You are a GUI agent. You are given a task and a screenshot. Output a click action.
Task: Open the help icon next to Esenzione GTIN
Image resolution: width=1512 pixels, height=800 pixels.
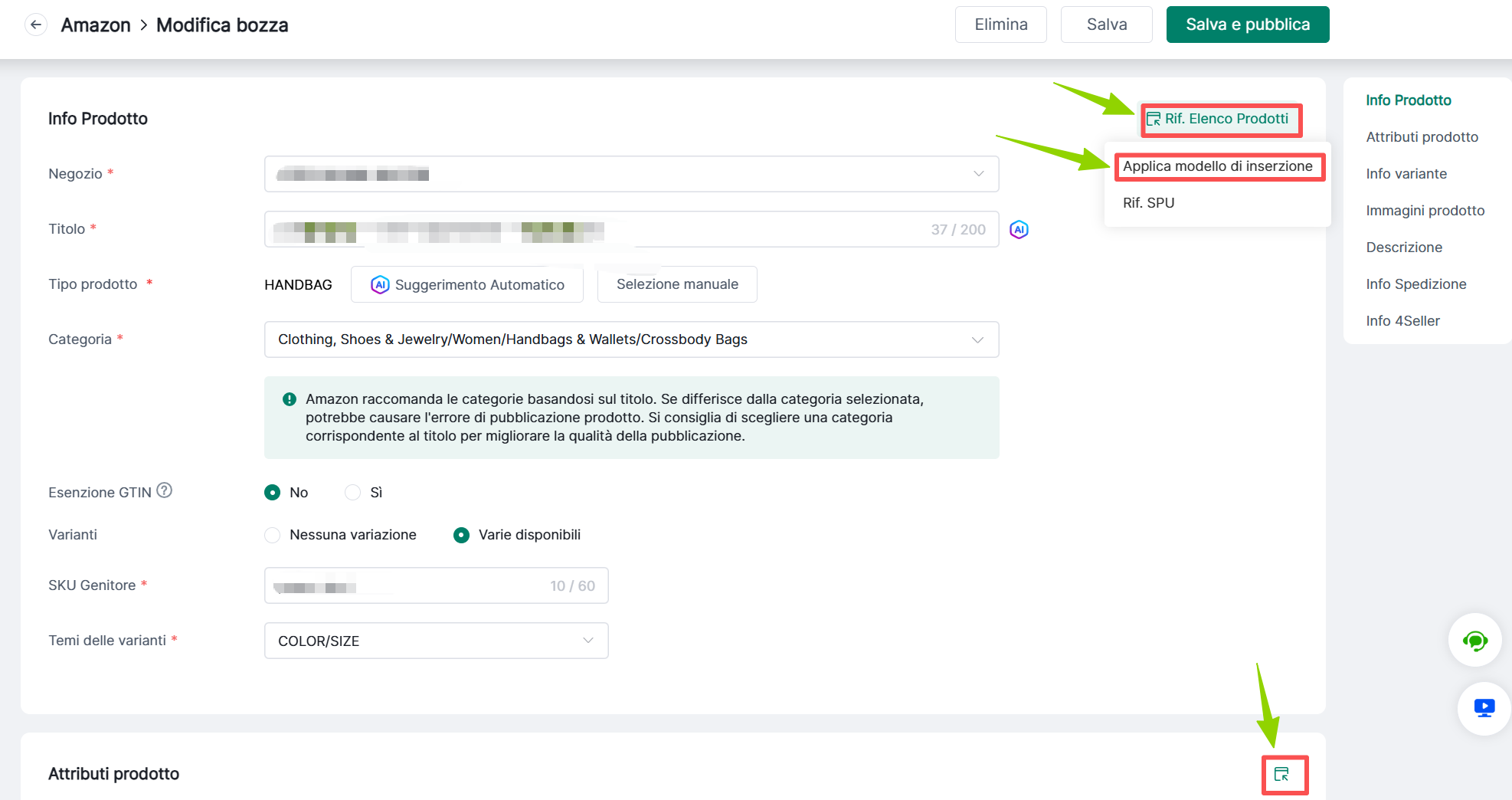click(164, 490)
